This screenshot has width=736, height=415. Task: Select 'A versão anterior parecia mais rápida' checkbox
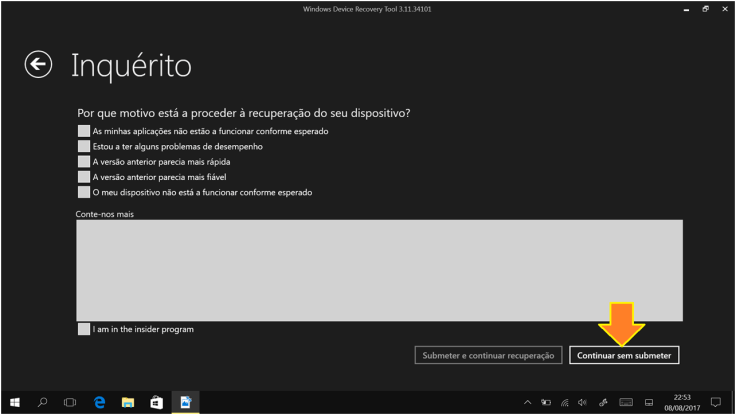tap(83, 161)
